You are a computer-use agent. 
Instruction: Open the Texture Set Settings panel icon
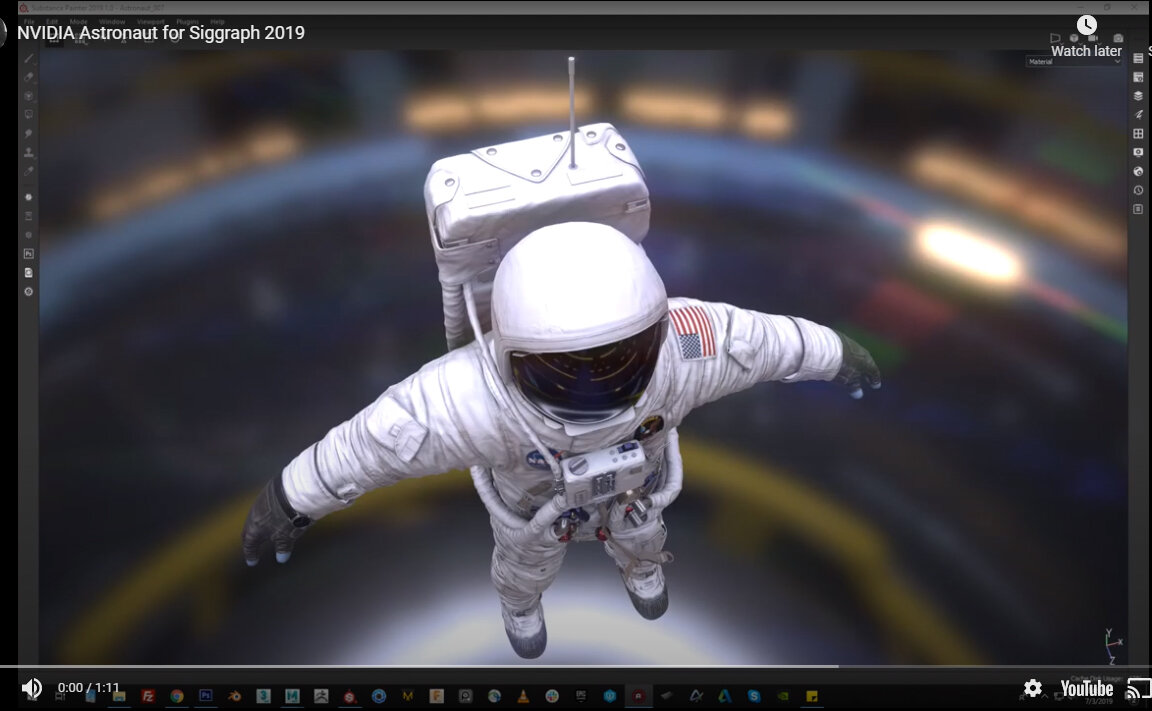coord(1138,77)
